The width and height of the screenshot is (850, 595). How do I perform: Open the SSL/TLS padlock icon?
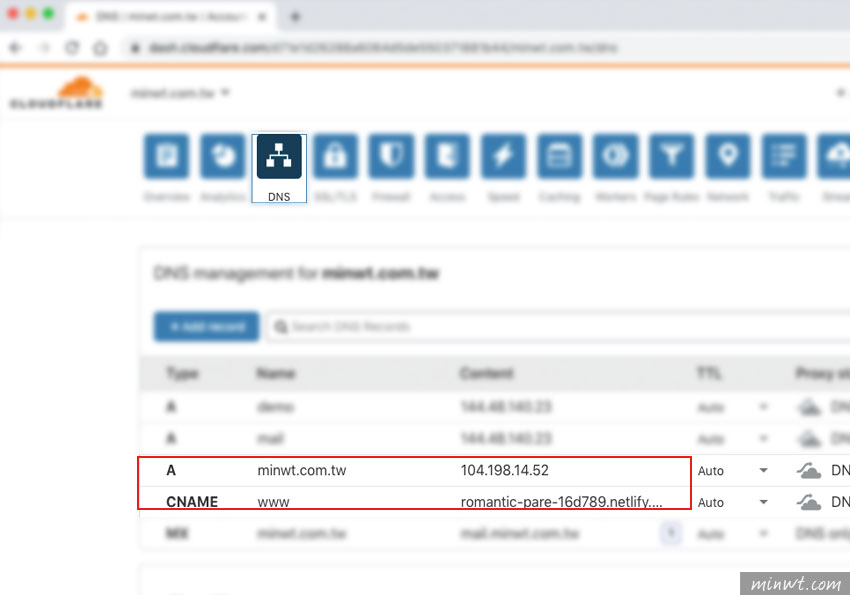[336, 157]
